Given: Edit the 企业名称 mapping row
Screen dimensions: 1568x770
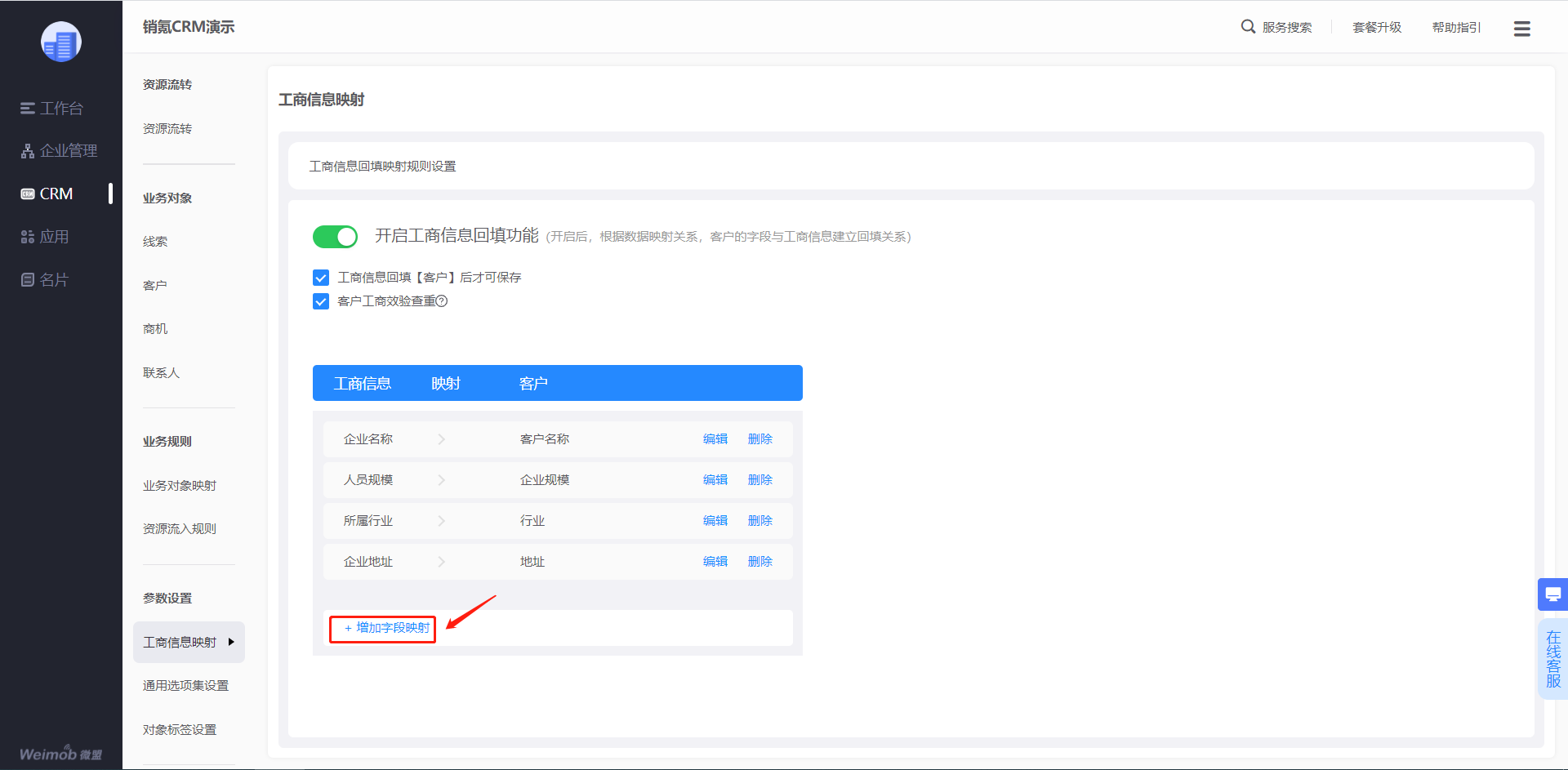Looking at the screenshot, I should click(x=715, y=439).
